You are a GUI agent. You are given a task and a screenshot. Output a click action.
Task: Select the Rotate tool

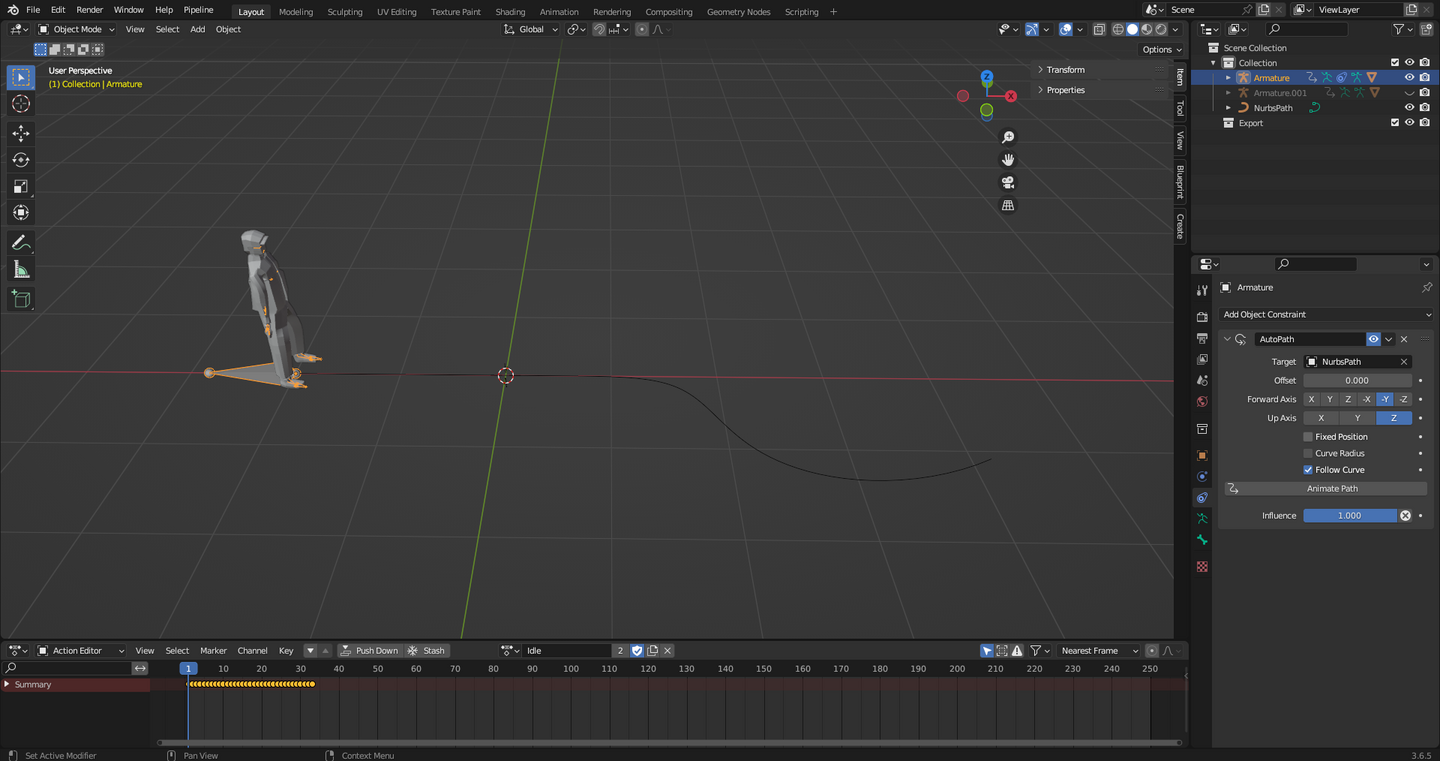pyautogui.click(x=20, y=160)
